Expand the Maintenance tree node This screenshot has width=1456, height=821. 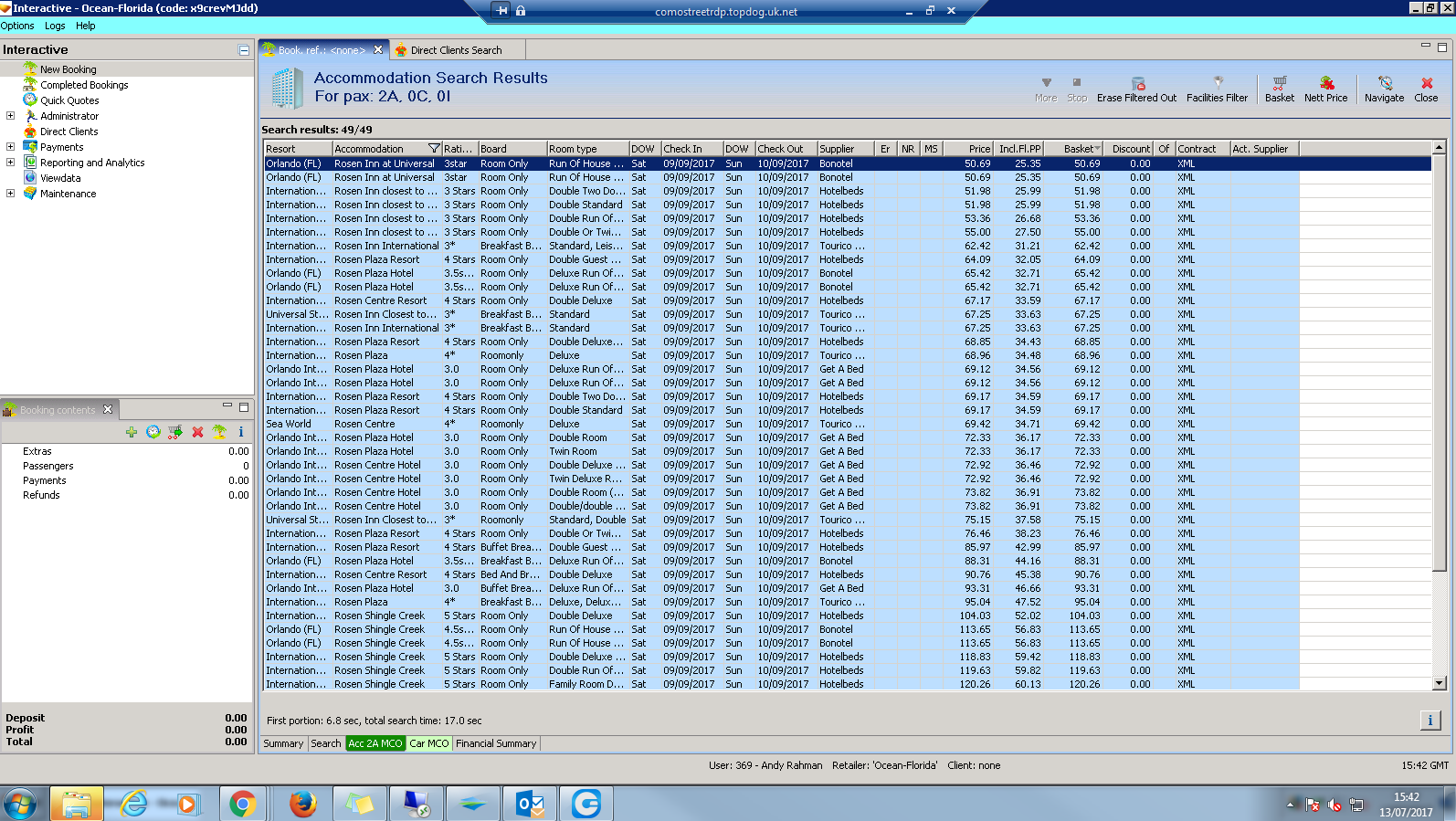(x=10, y=194)
